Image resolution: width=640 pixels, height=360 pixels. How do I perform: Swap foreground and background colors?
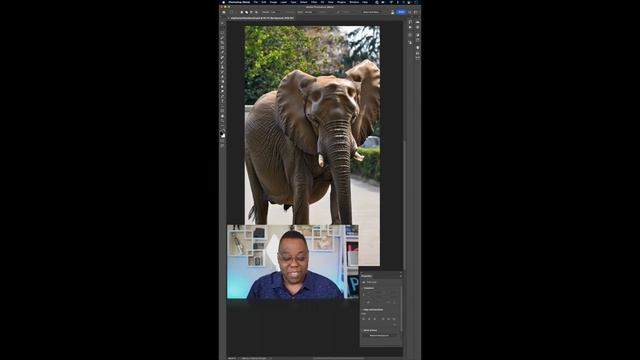224,131
